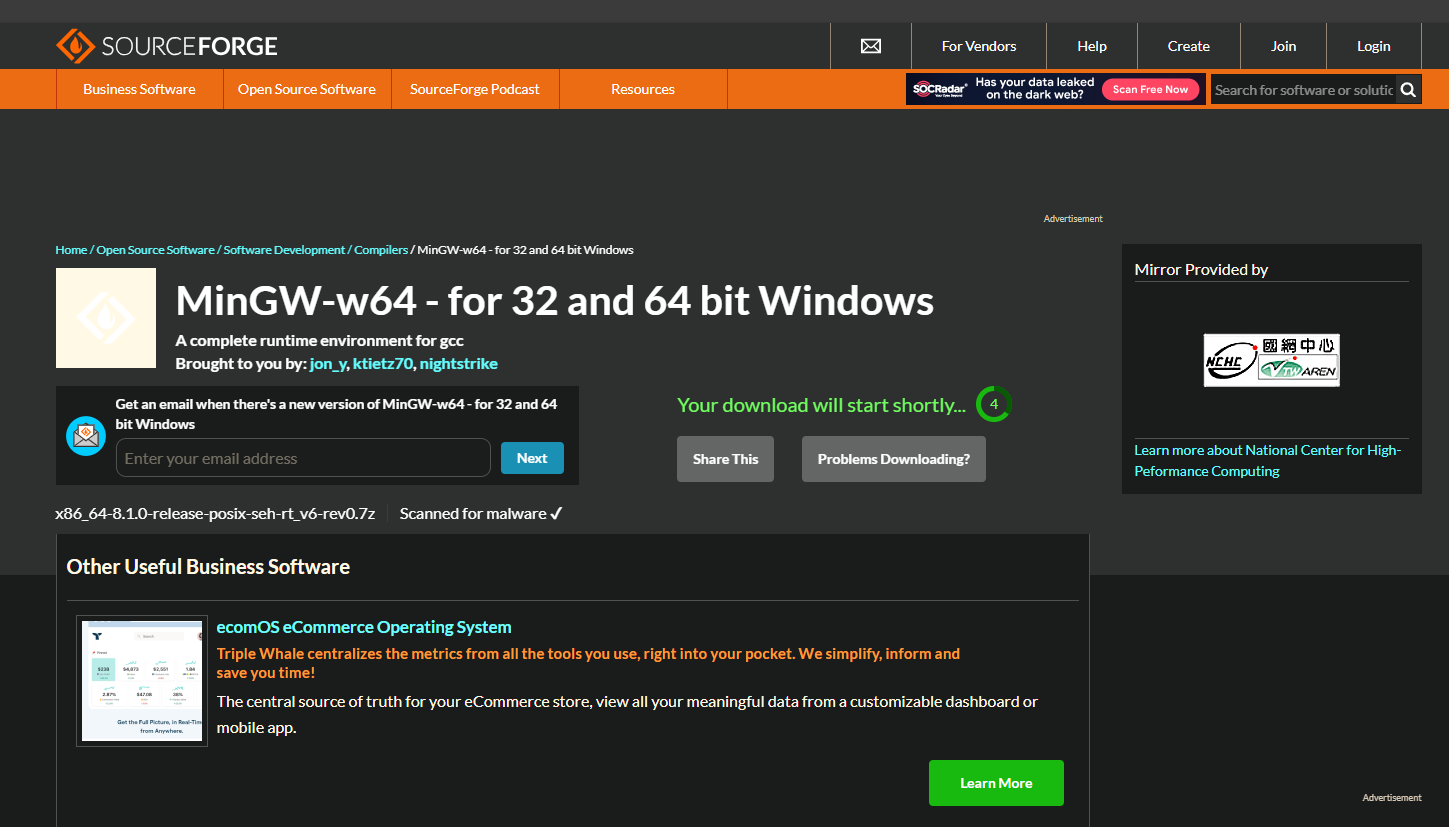Focus the search for software field
The width and height of the screenshot is (1449, 827).
[1303, 90]
